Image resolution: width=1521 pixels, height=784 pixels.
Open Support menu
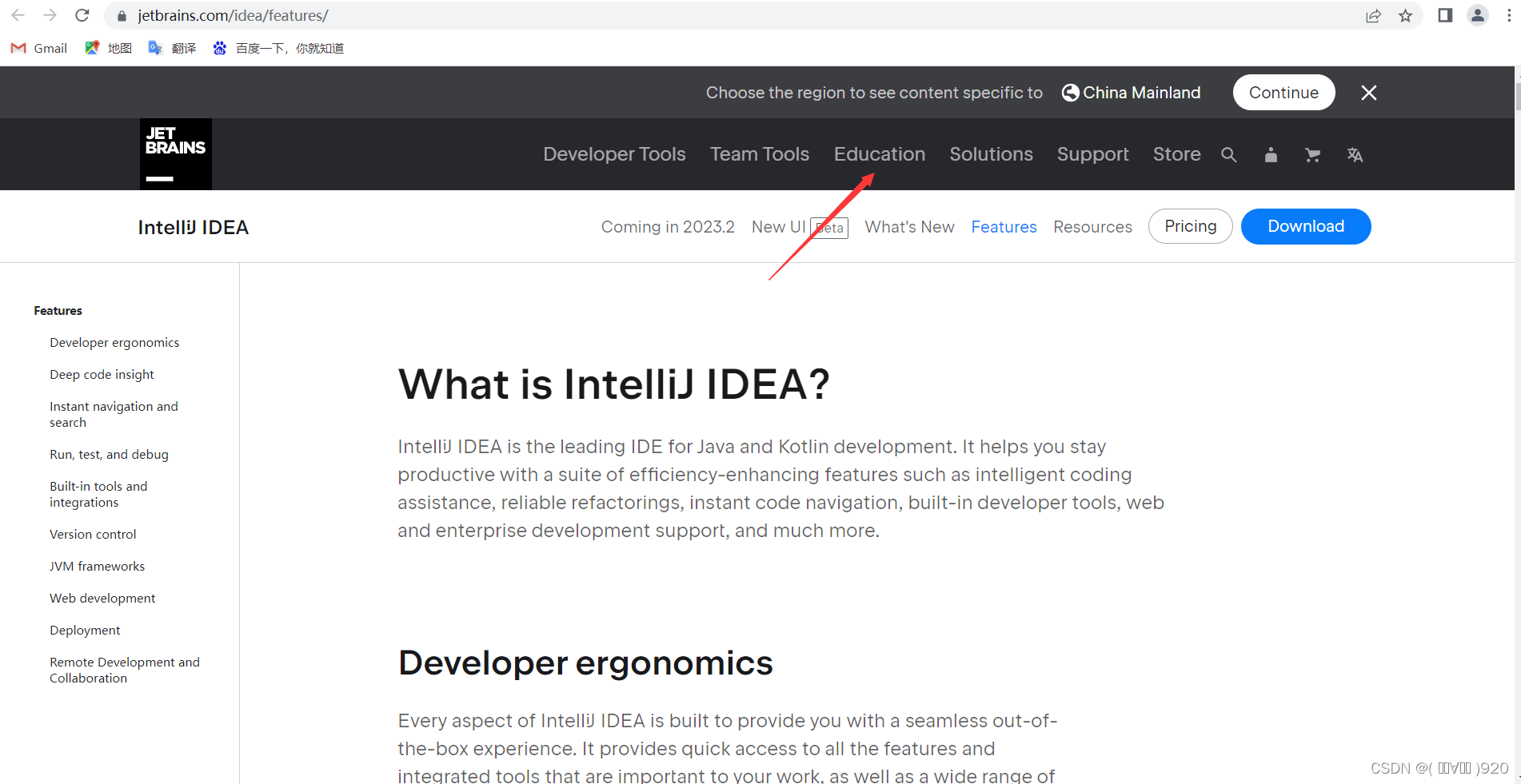pyautogui.click(x=1092, y=154)
